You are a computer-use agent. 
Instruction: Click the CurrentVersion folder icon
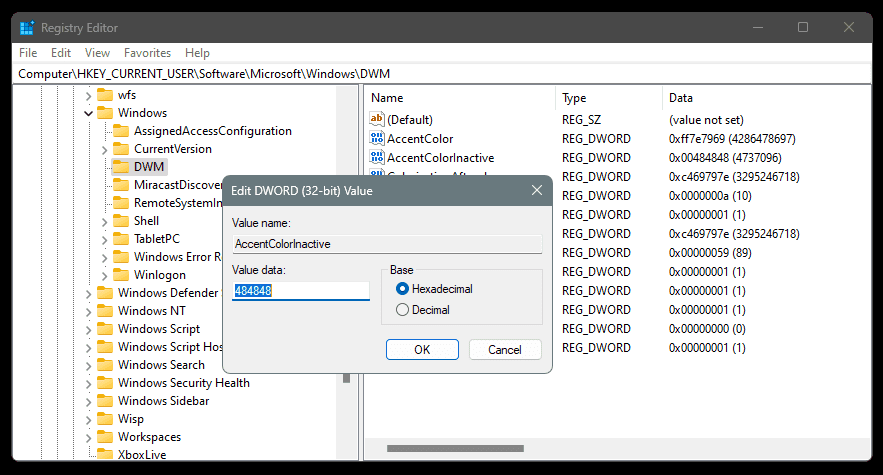coord(121,149)
